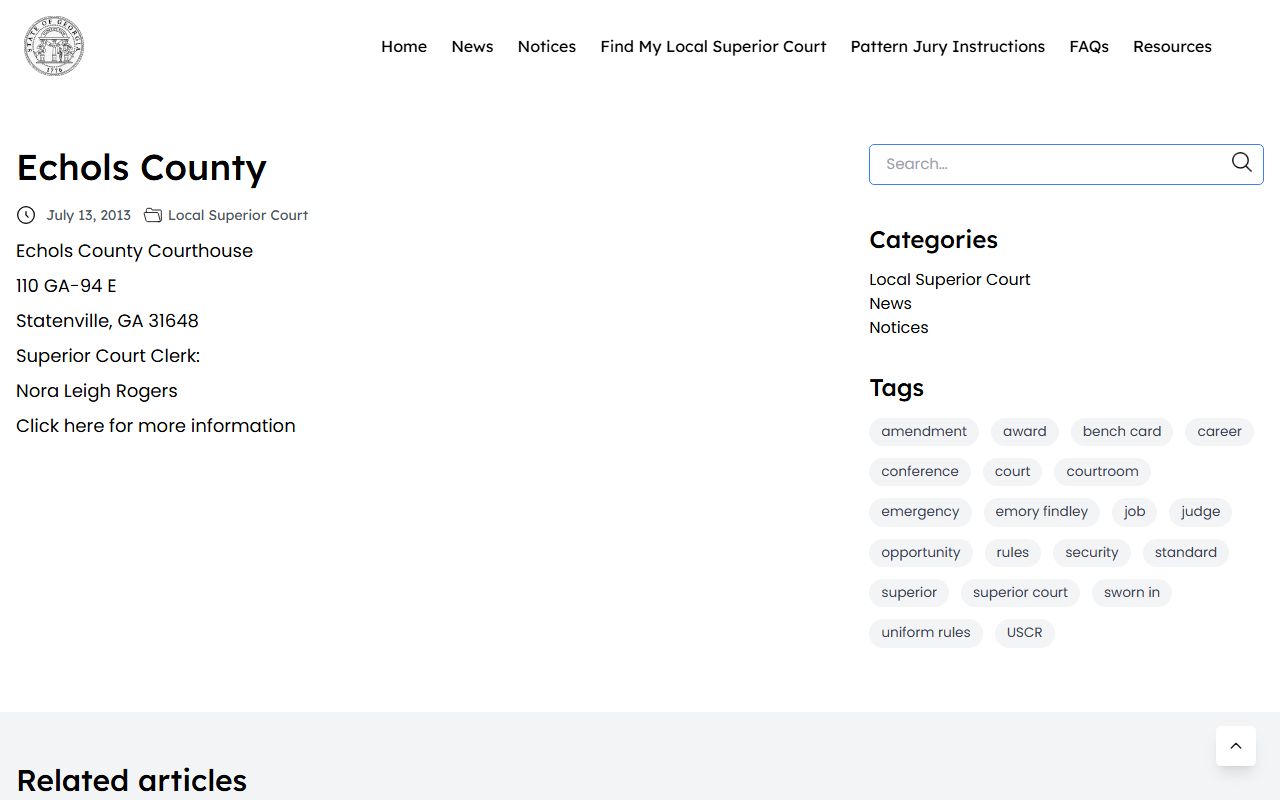Click the clock icon beside July 13, 2013
Screen dimensions: 1280x800
point(26,215)
